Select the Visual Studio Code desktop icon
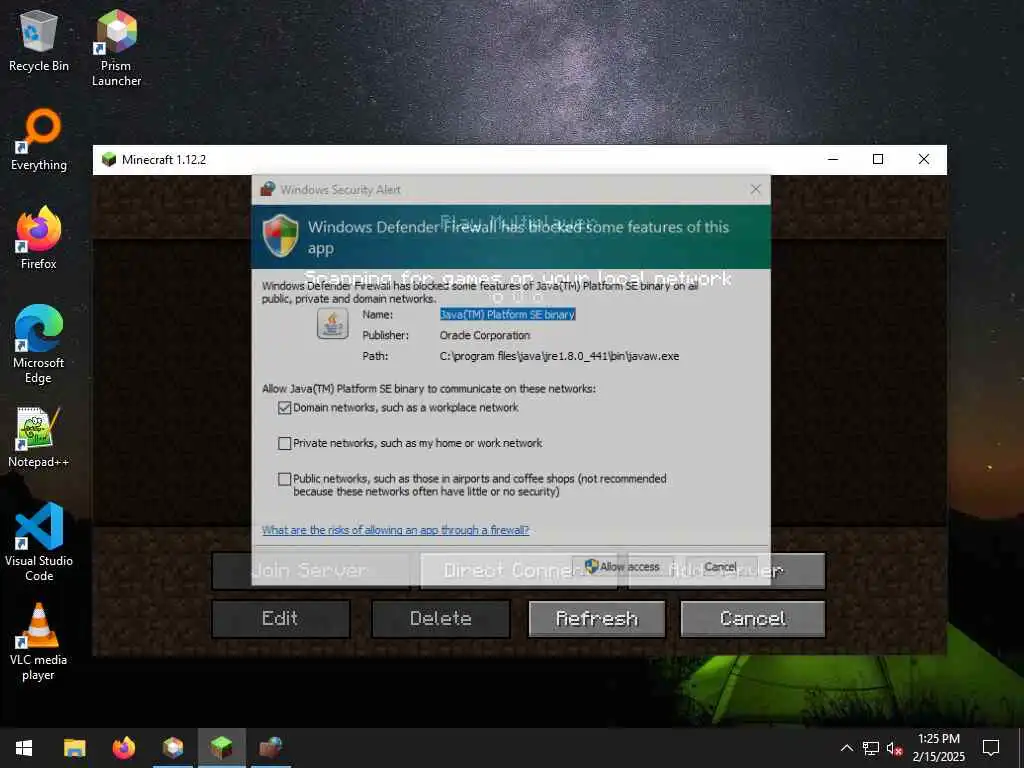The image size is (1024, 768). click(x=39, y=542)
